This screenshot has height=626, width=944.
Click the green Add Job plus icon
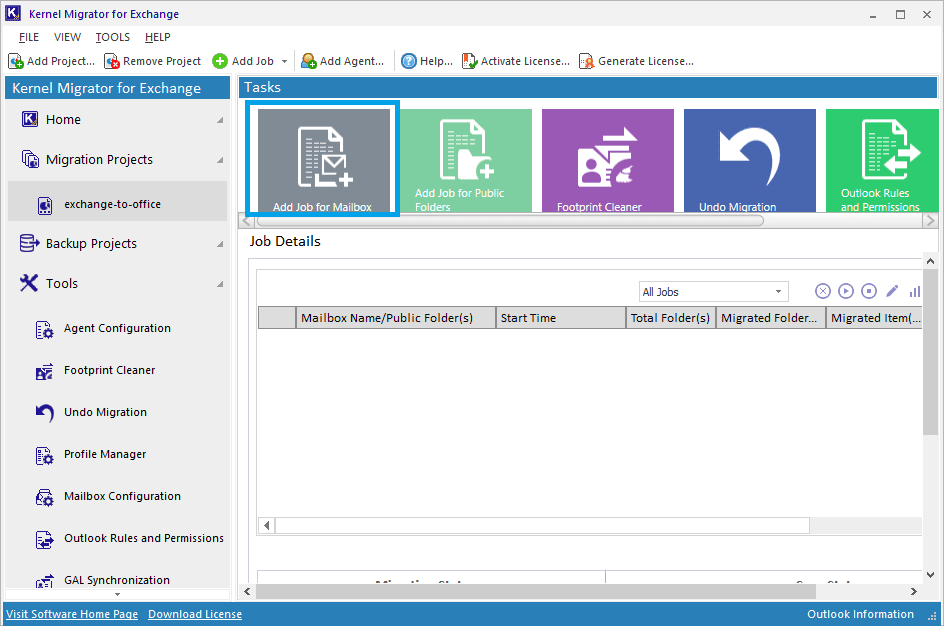pos(220,61)
